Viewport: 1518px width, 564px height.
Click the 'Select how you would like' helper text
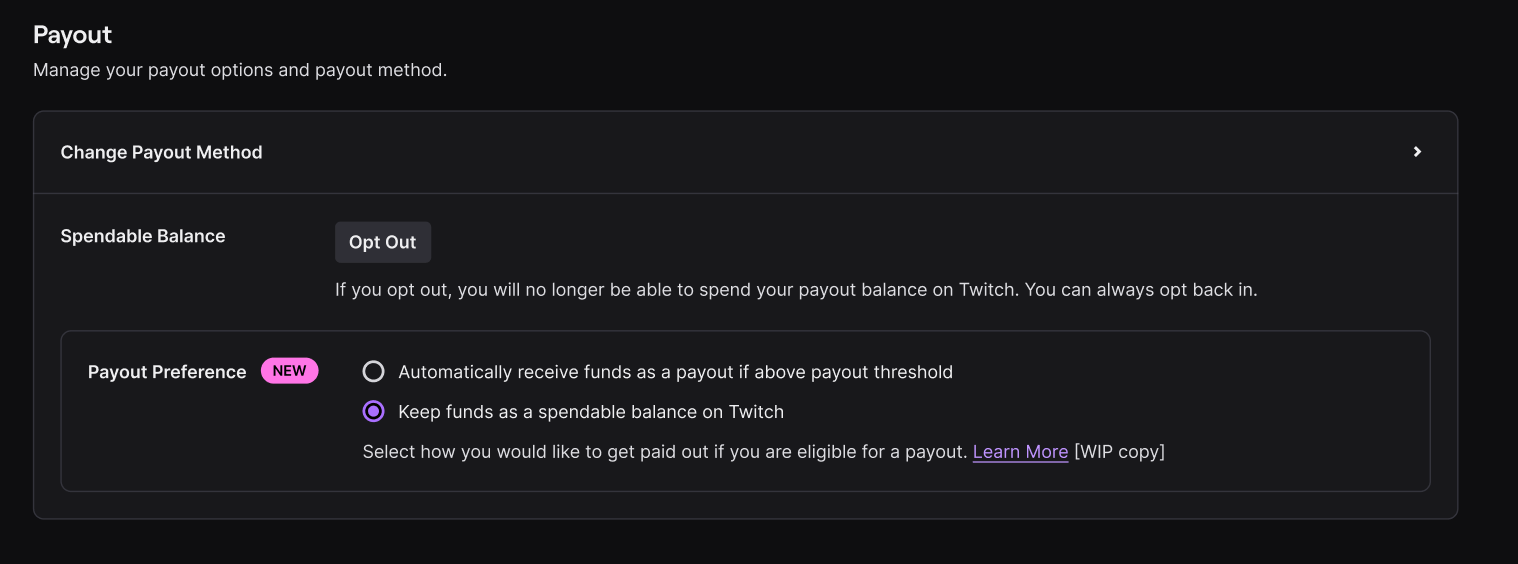pyautogui.click(x=664, y=451)
